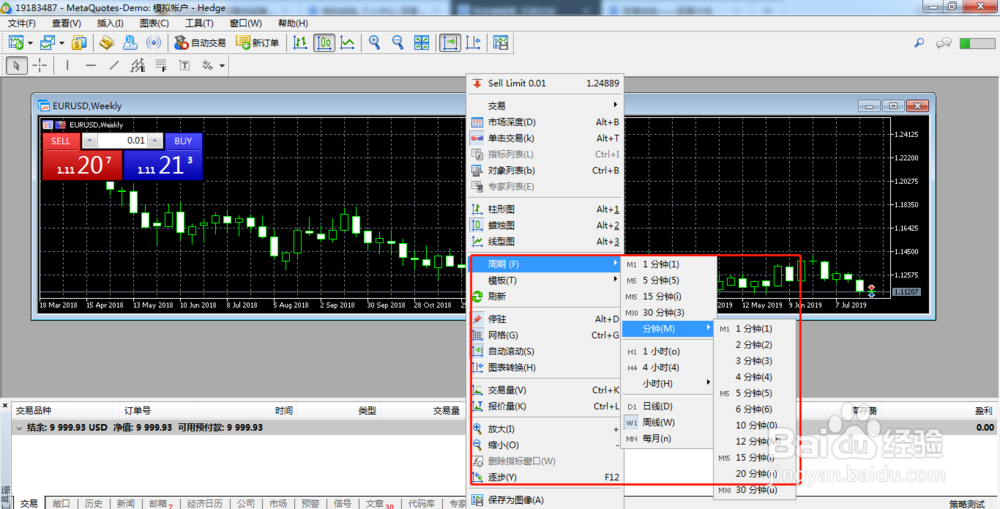
Task: Select the cursor arrow tool
Action: [x=17, y=65]
